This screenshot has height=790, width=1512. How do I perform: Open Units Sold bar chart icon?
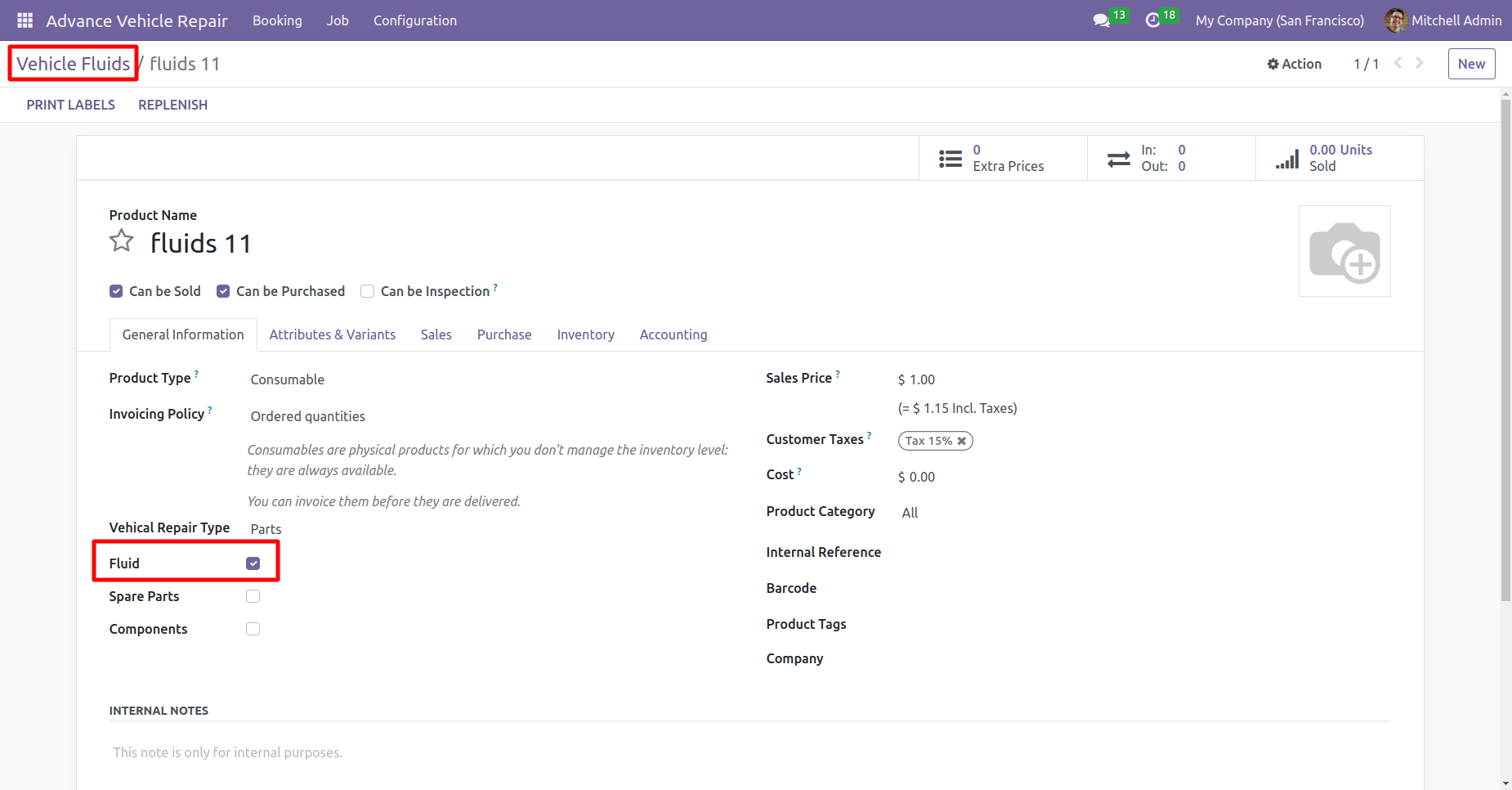pyautogui.click(x=1287, y=159)
